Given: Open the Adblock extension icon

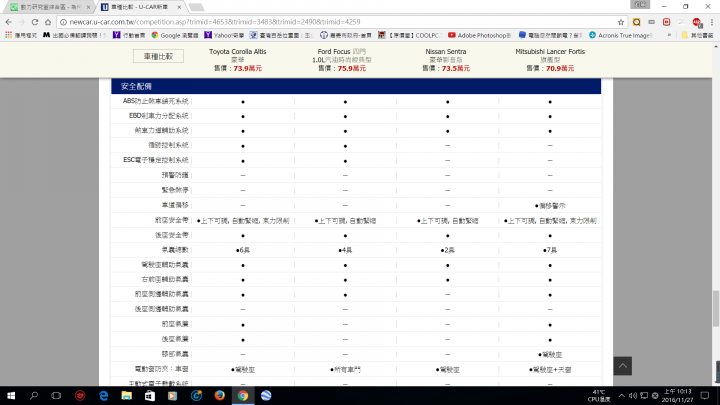Looking at the screenshot, I should click(697, 22).
